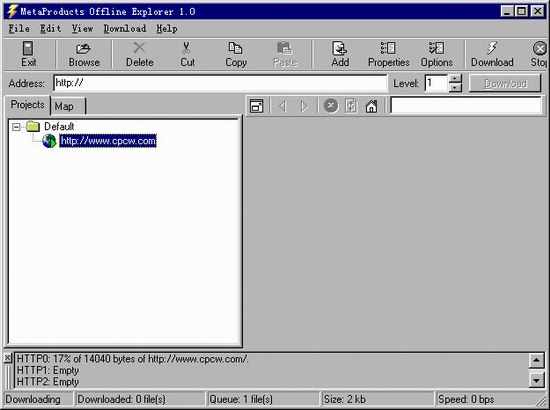Screen dimensions: 550x410
Task: Collapse the Default folder tree node
Action: tap(16, 126)
